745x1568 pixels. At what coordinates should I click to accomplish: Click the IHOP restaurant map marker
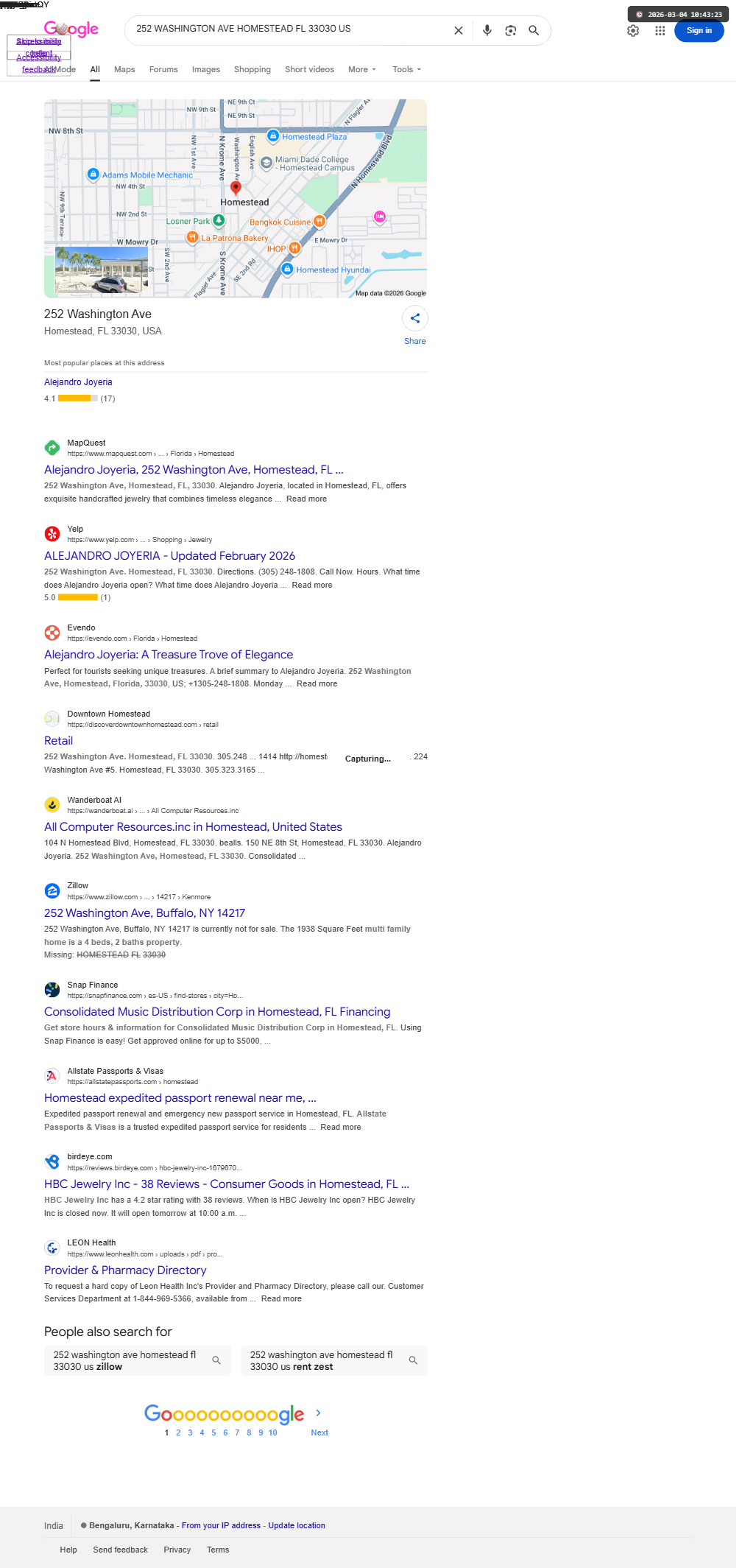[294, 248]
